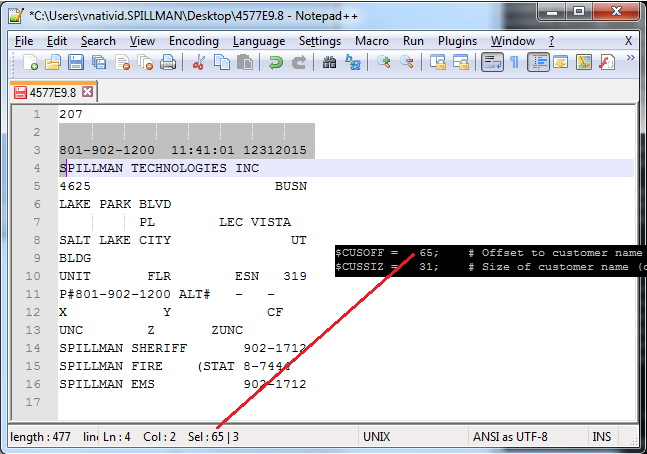
Task: Expand the toolbar overflow chevron
Action: click(630, 58)
